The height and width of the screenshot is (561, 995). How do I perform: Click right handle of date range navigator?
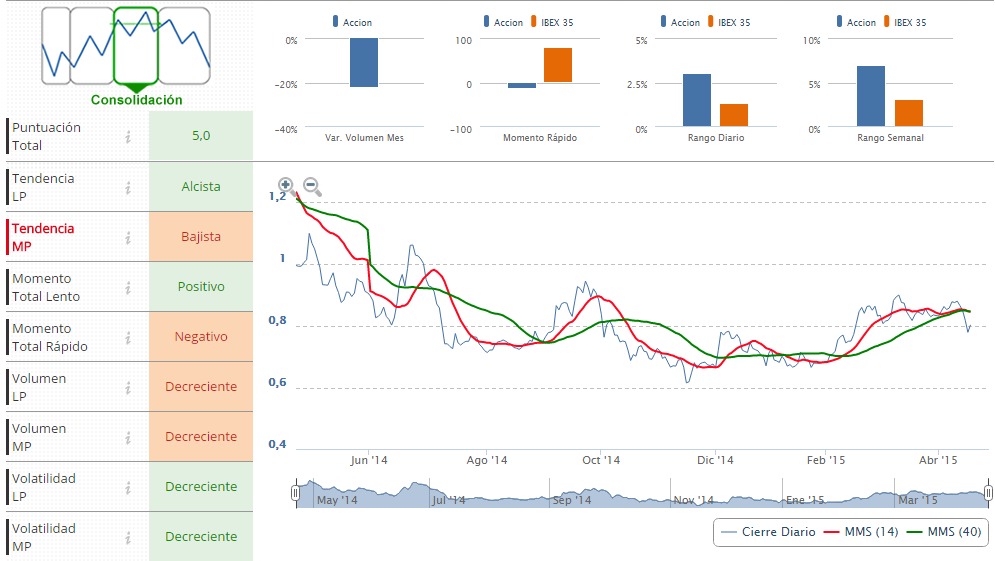pyautogui.click(x=988, y=493)
